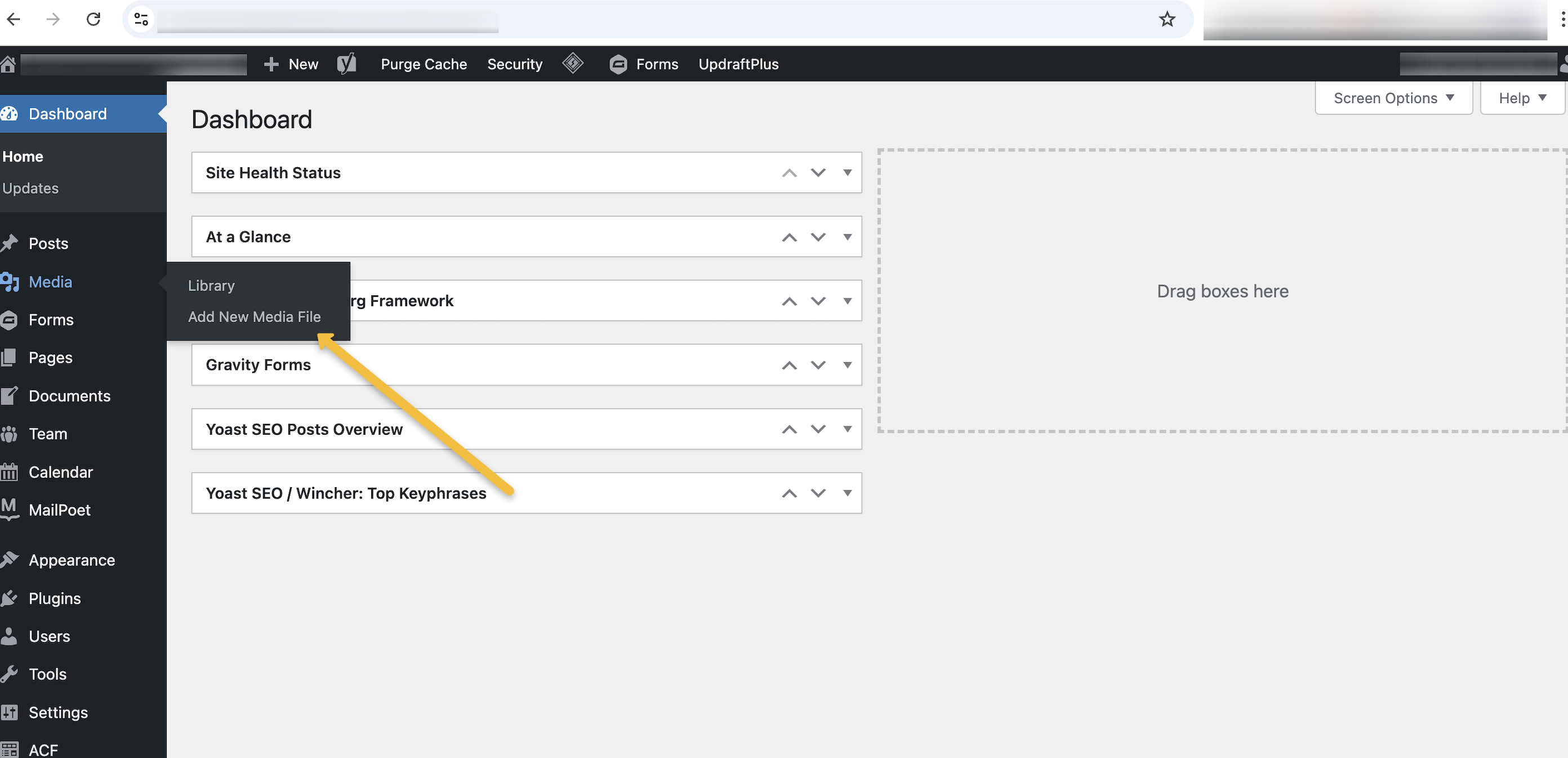Click the Yoast SEO Posts Overview heading
This screenshot has height=758, width=1568.
click(x=304, y=429)
